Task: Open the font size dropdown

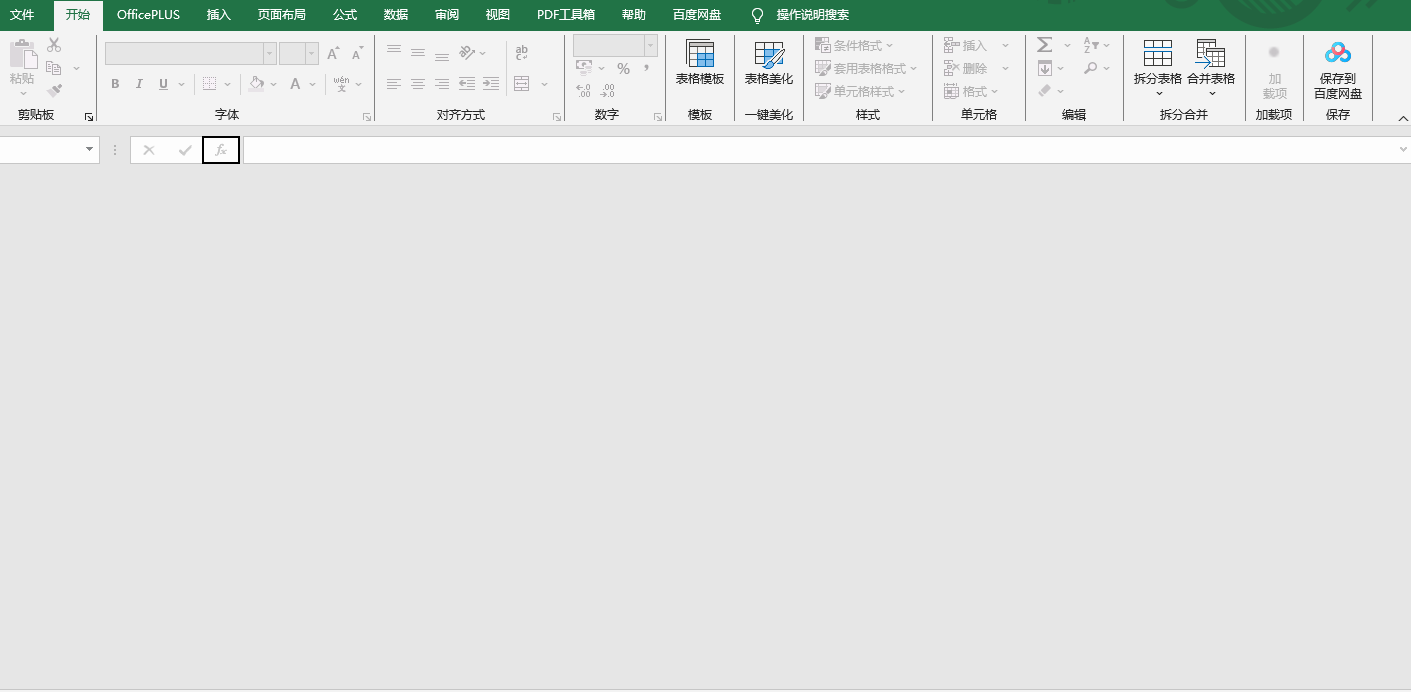Action: [x=309, y=52]
